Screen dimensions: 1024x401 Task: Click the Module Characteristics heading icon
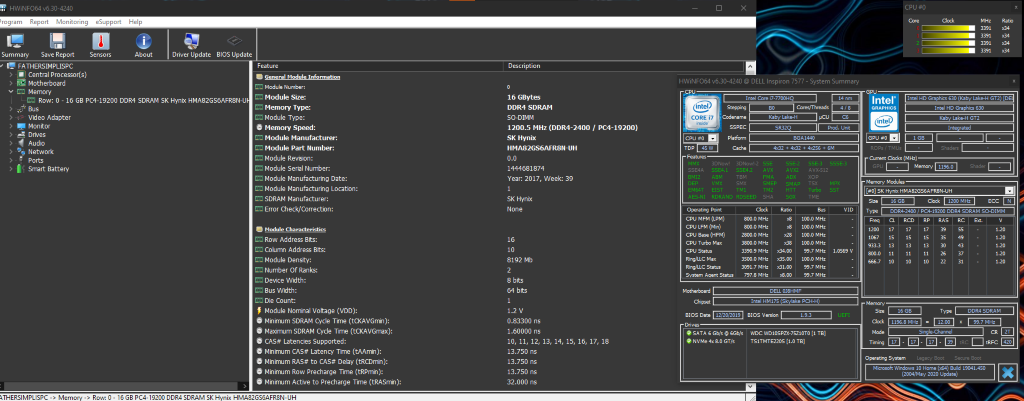pos(259,230)
